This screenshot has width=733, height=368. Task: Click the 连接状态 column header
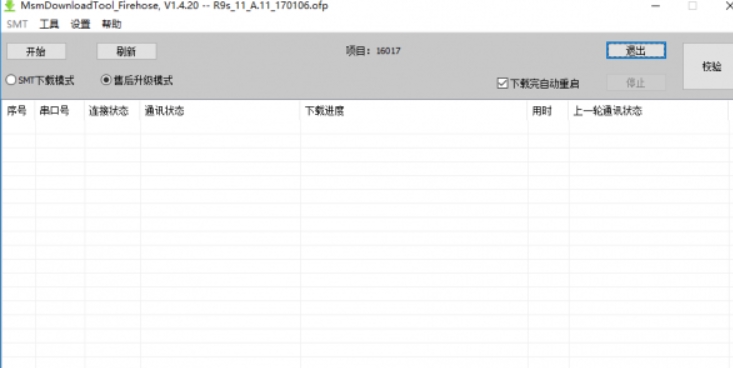click(112, 111)
